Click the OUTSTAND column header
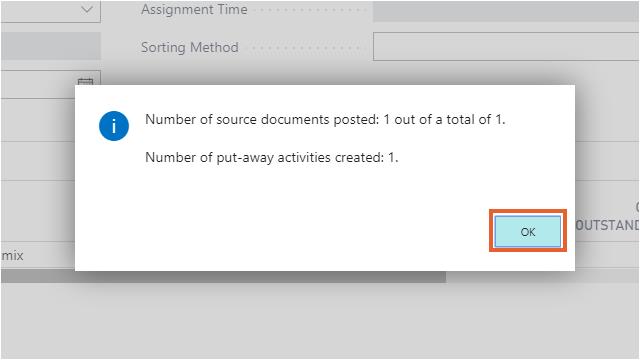The image size is (640, 360). 607,225
